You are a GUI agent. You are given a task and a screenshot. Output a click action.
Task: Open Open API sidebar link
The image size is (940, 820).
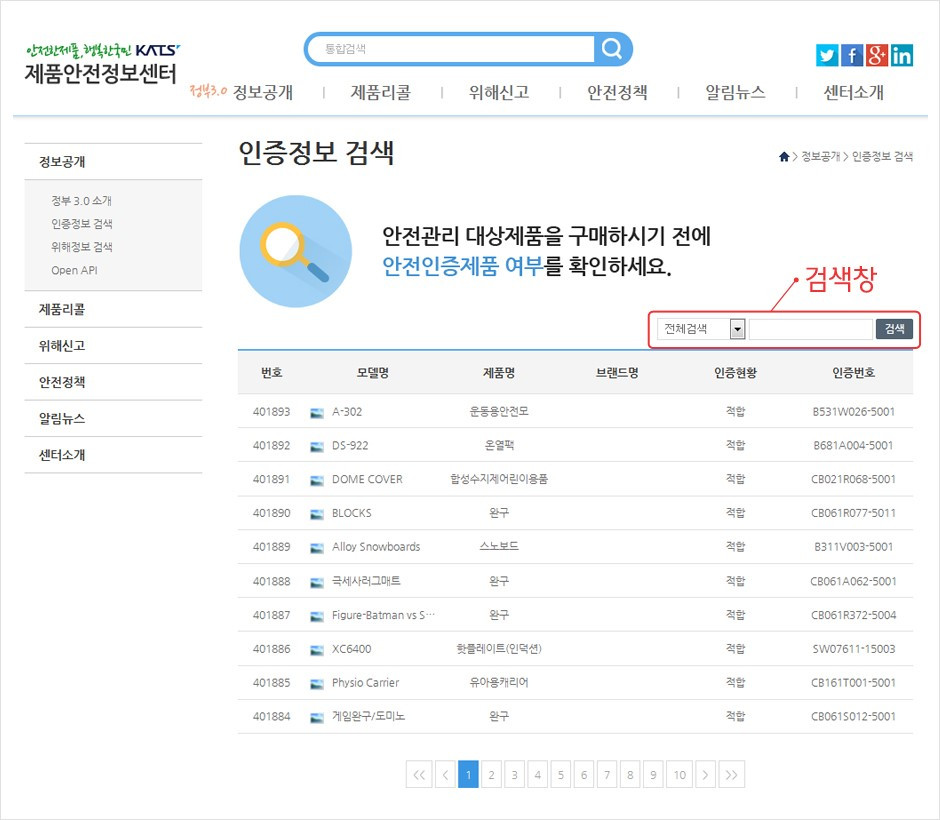pyautogui.click(x=74, y=270)
